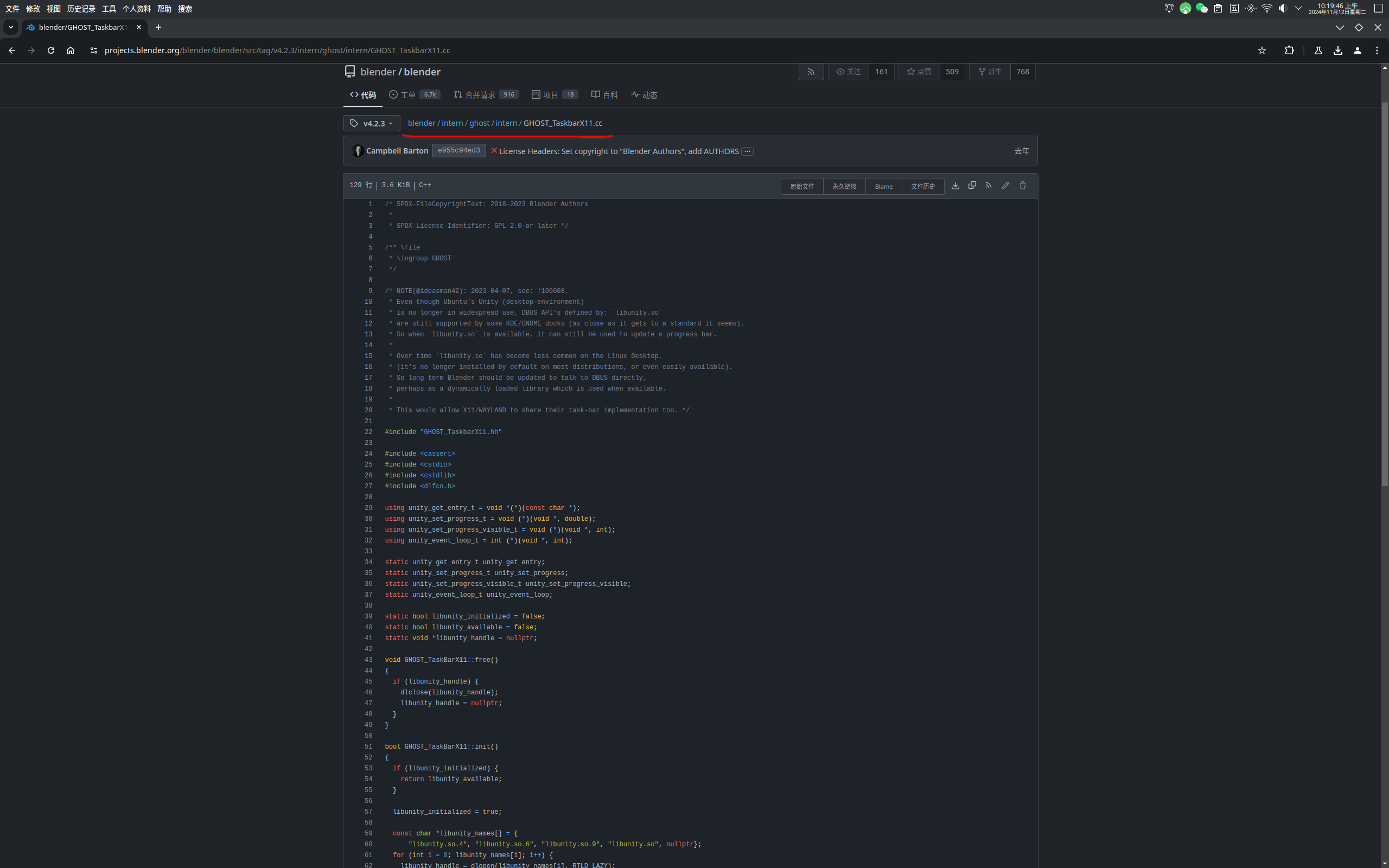Watch the repository with the 关注 button
This screenshot has height=868, width=1389.
tap(849, 72)
